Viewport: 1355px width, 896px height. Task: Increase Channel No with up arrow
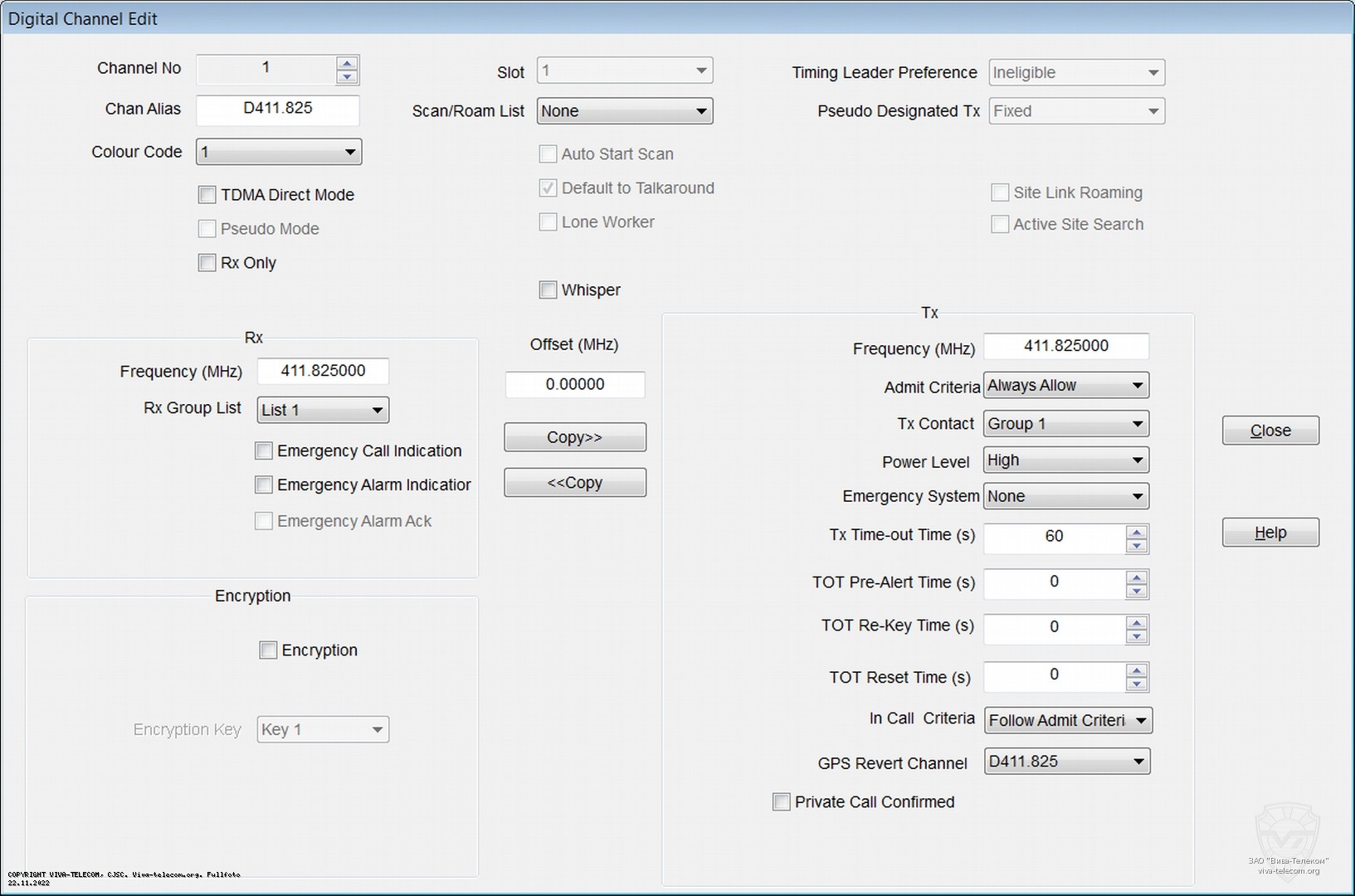347,63
